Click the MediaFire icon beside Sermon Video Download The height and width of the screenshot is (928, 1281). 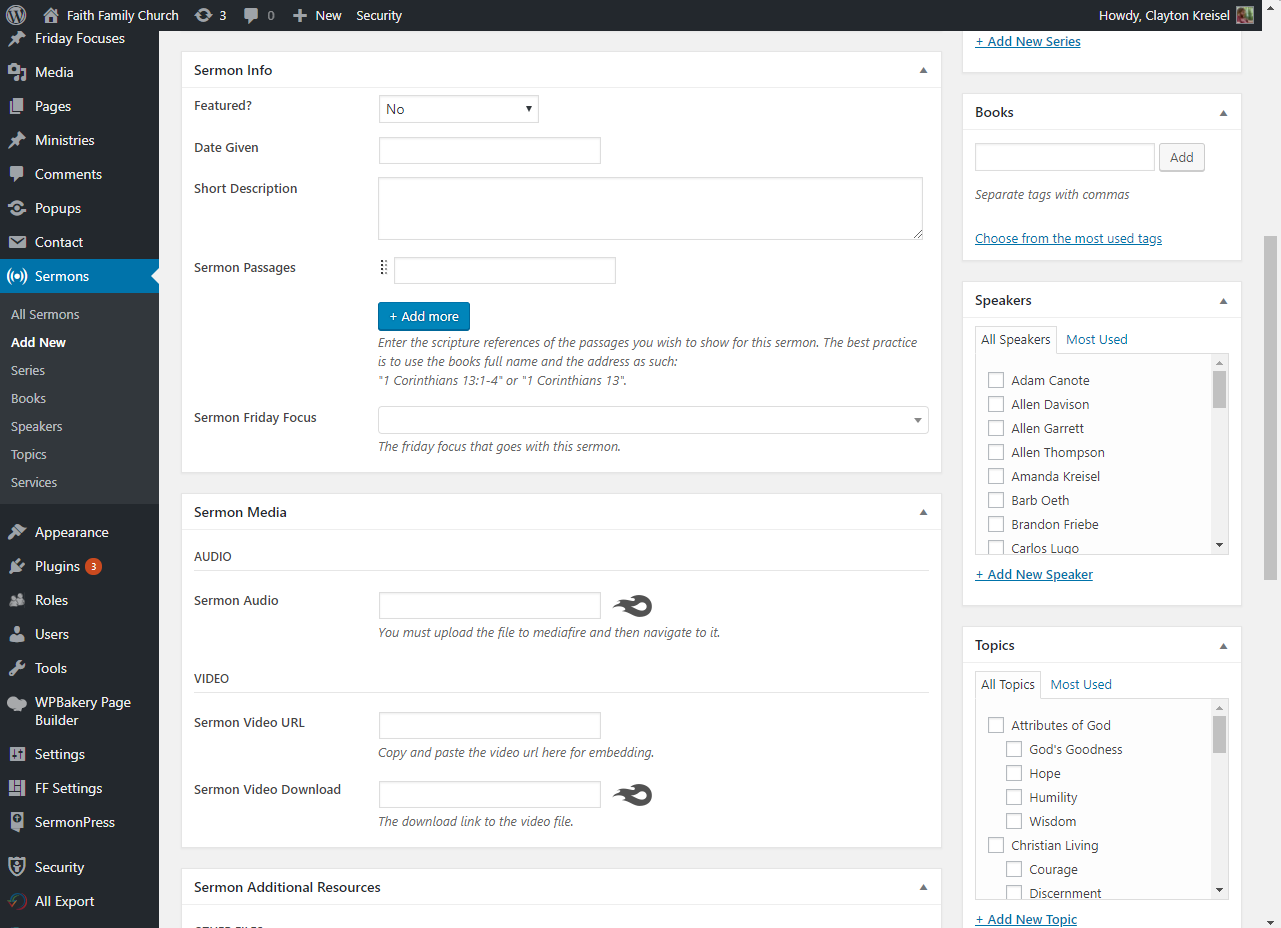click(x=632, y=794)
